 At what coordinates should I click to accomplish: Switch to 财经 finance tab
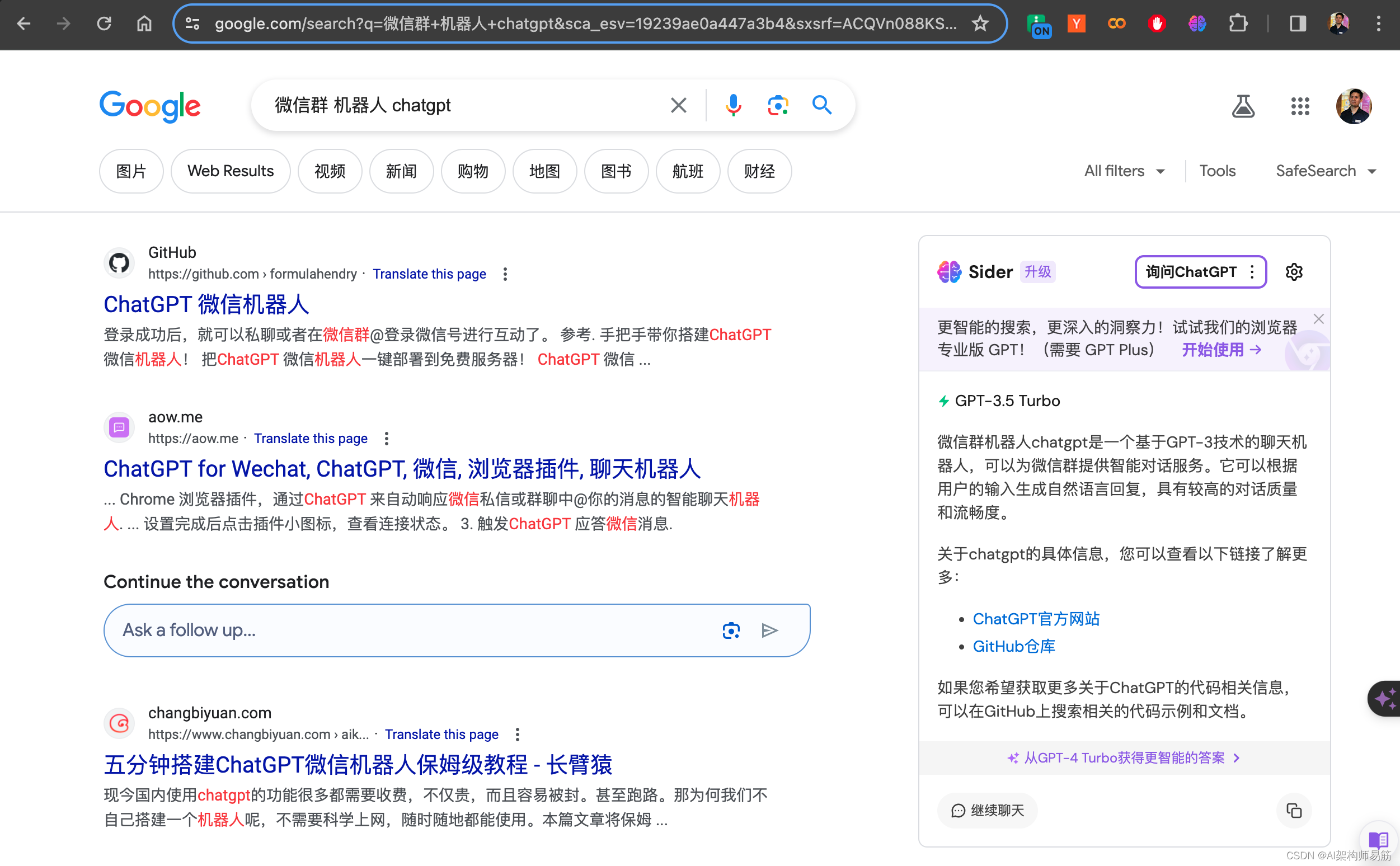click(759, 171)
